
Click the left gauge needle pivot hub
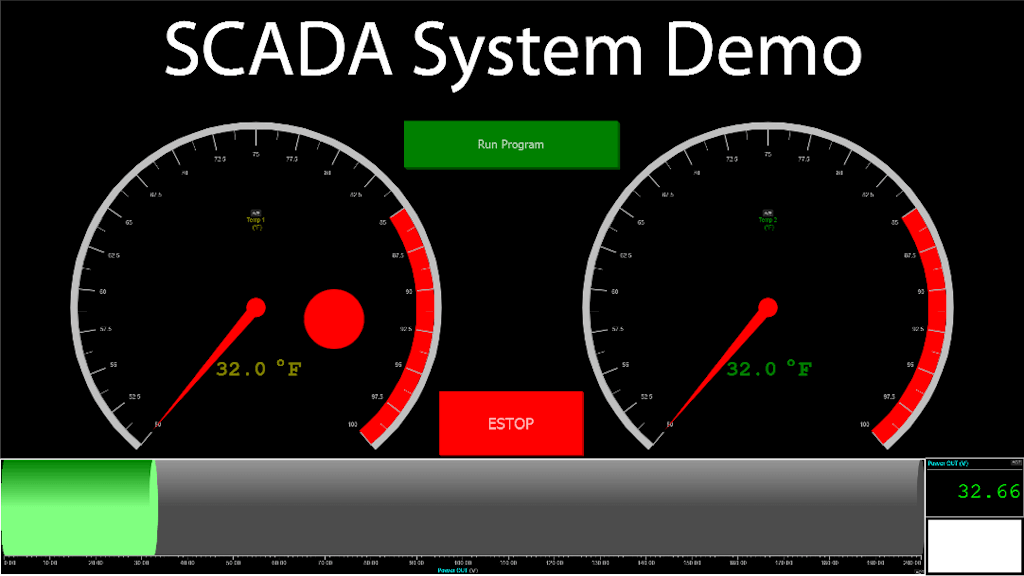pyautogui.click(x=256, y=307)
